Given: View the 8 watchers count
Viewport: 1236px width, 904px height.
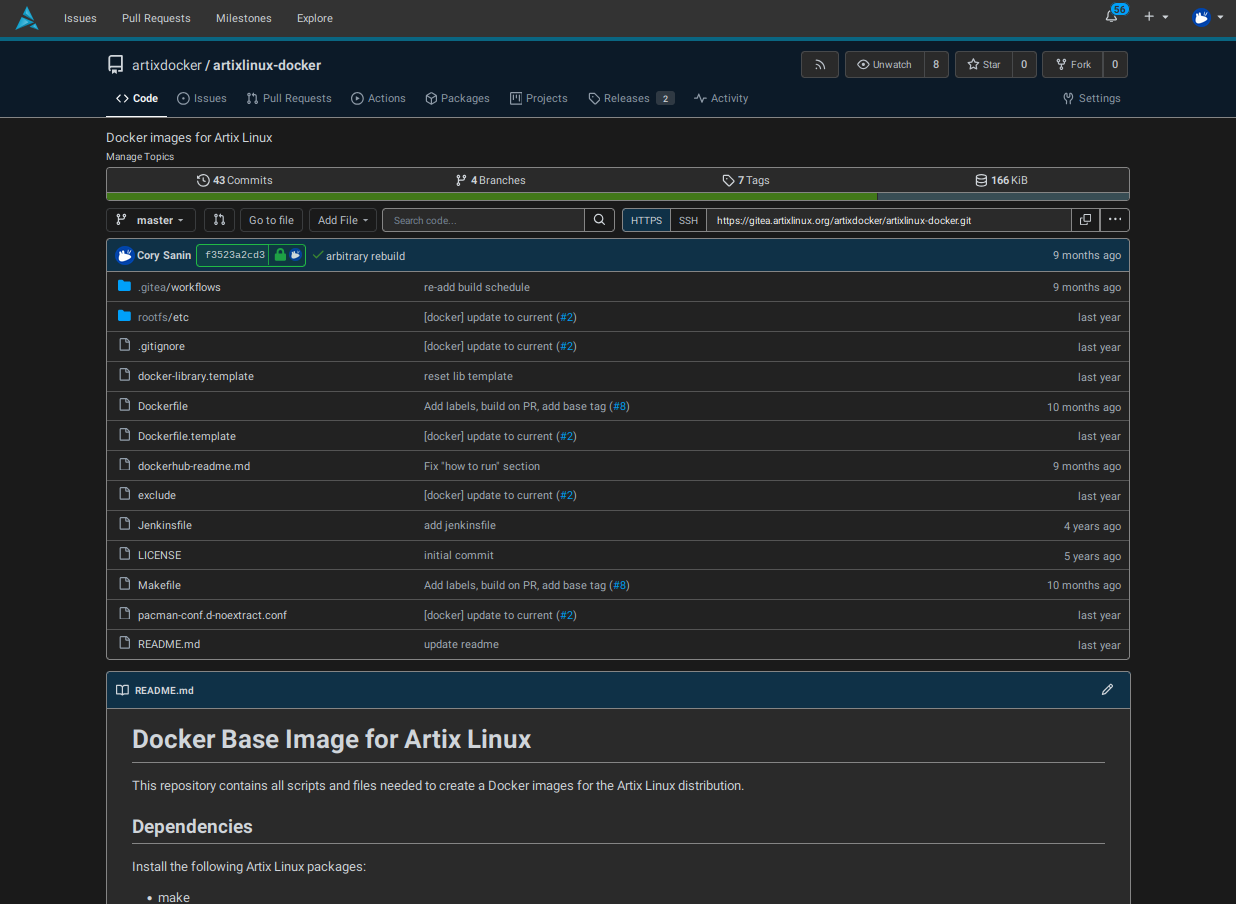Looking at the screenshot, I should tap(936, 65).
